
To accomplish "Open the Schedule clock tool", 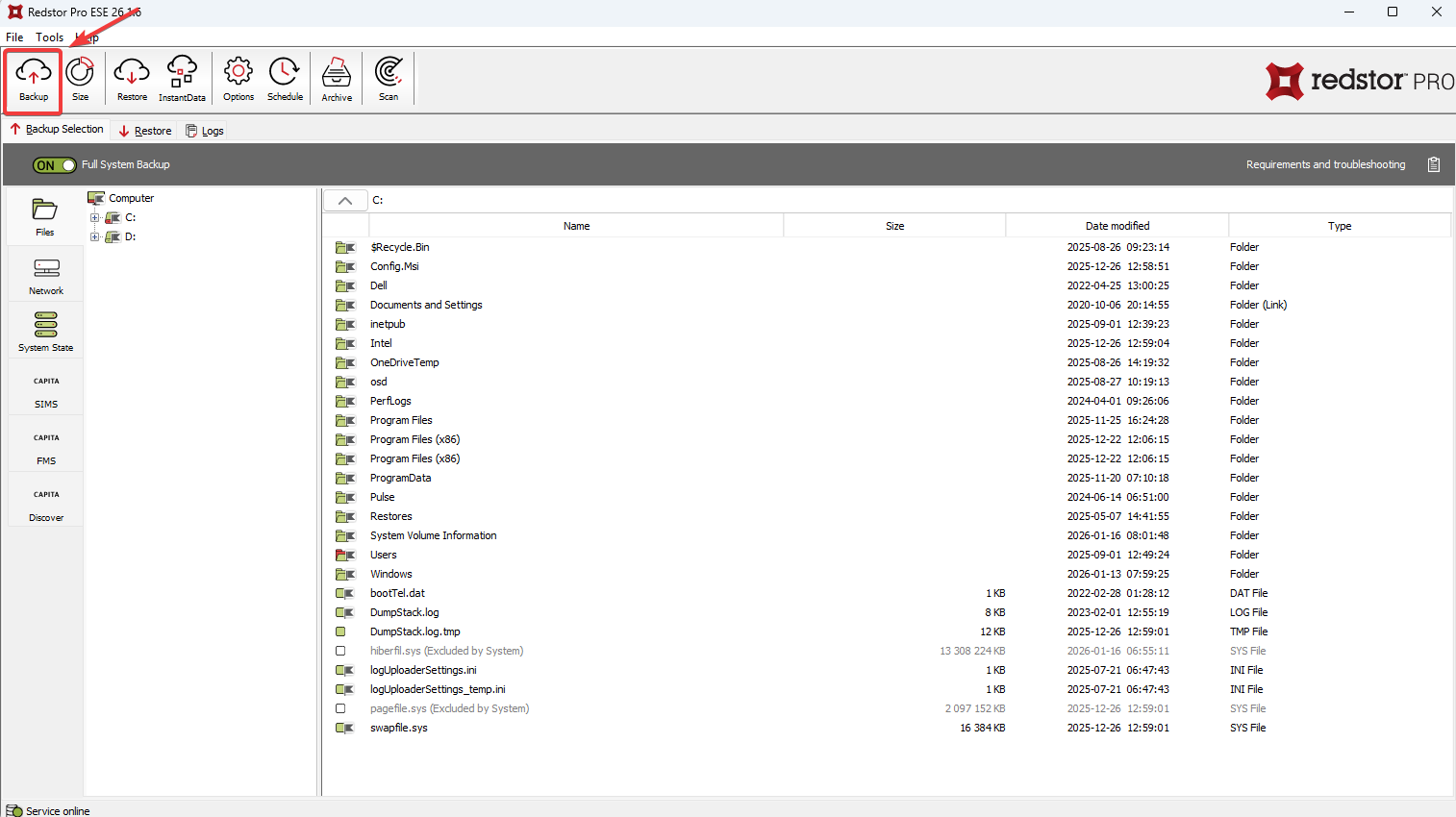I will tap(285, 79).
